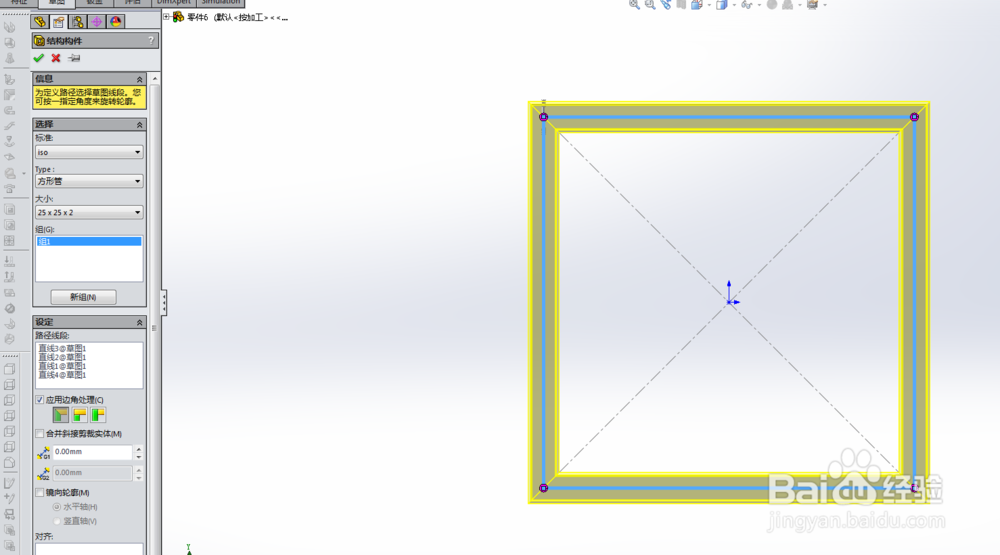Click the Zoom to Area view icon
Viewport: 1000px width, 555px height.
point(650,4)
